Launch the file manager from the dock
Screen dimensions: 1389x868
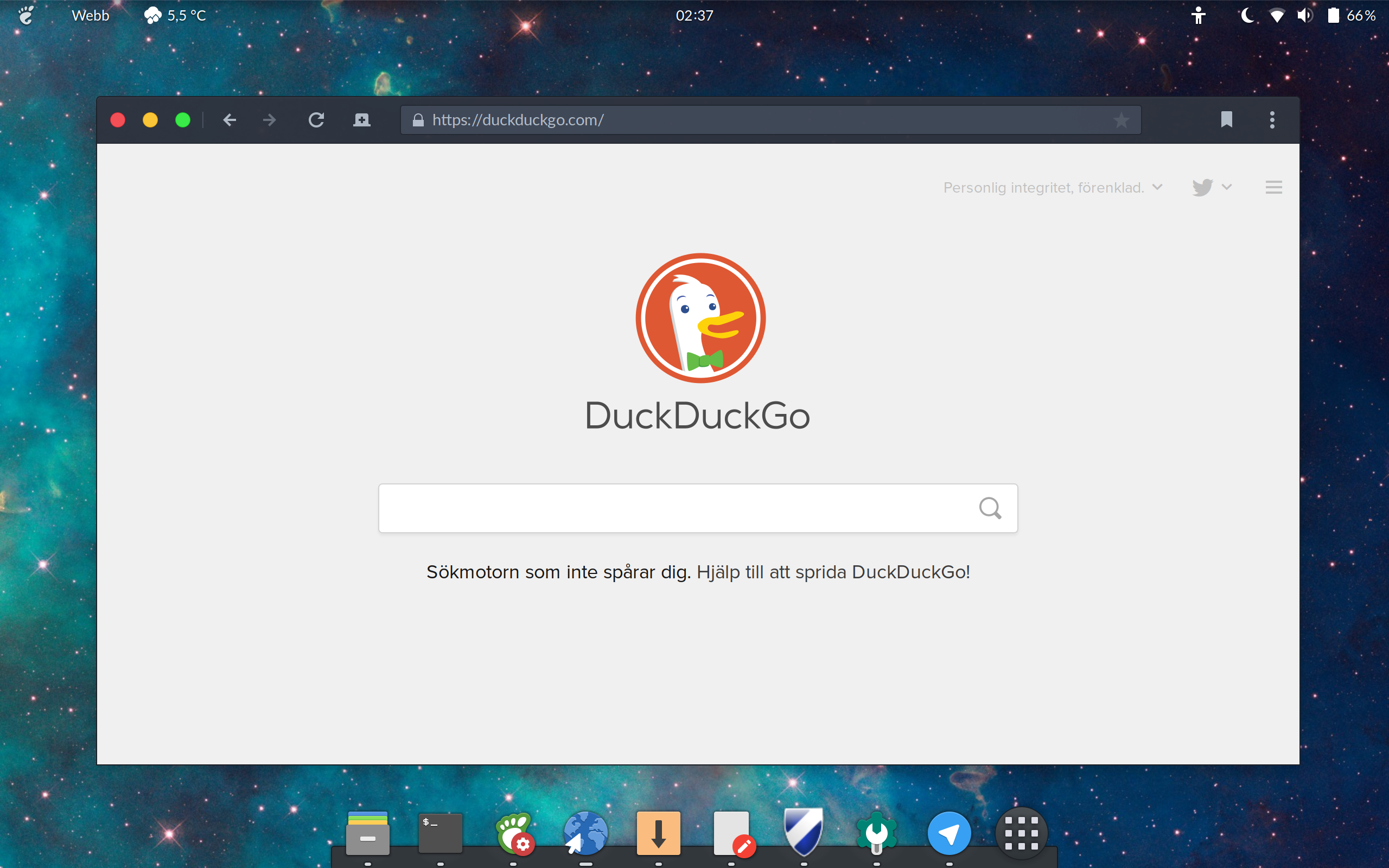pyautogui.click(x=368, y=832)
